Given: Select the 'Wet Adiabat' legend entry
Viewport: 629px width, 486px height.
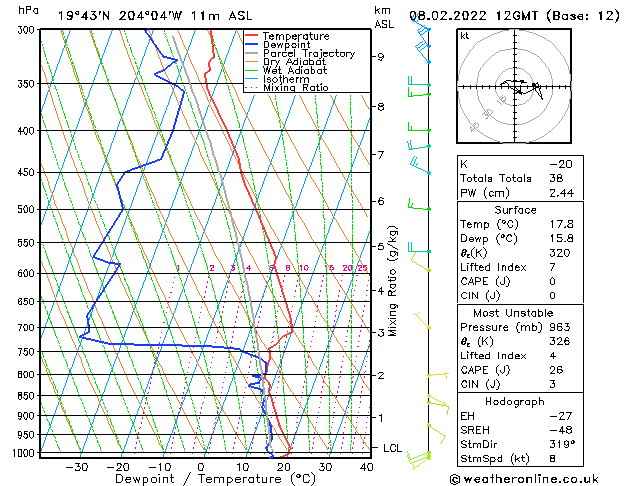Looking at the screenshot, I should [x=295, y=70].
